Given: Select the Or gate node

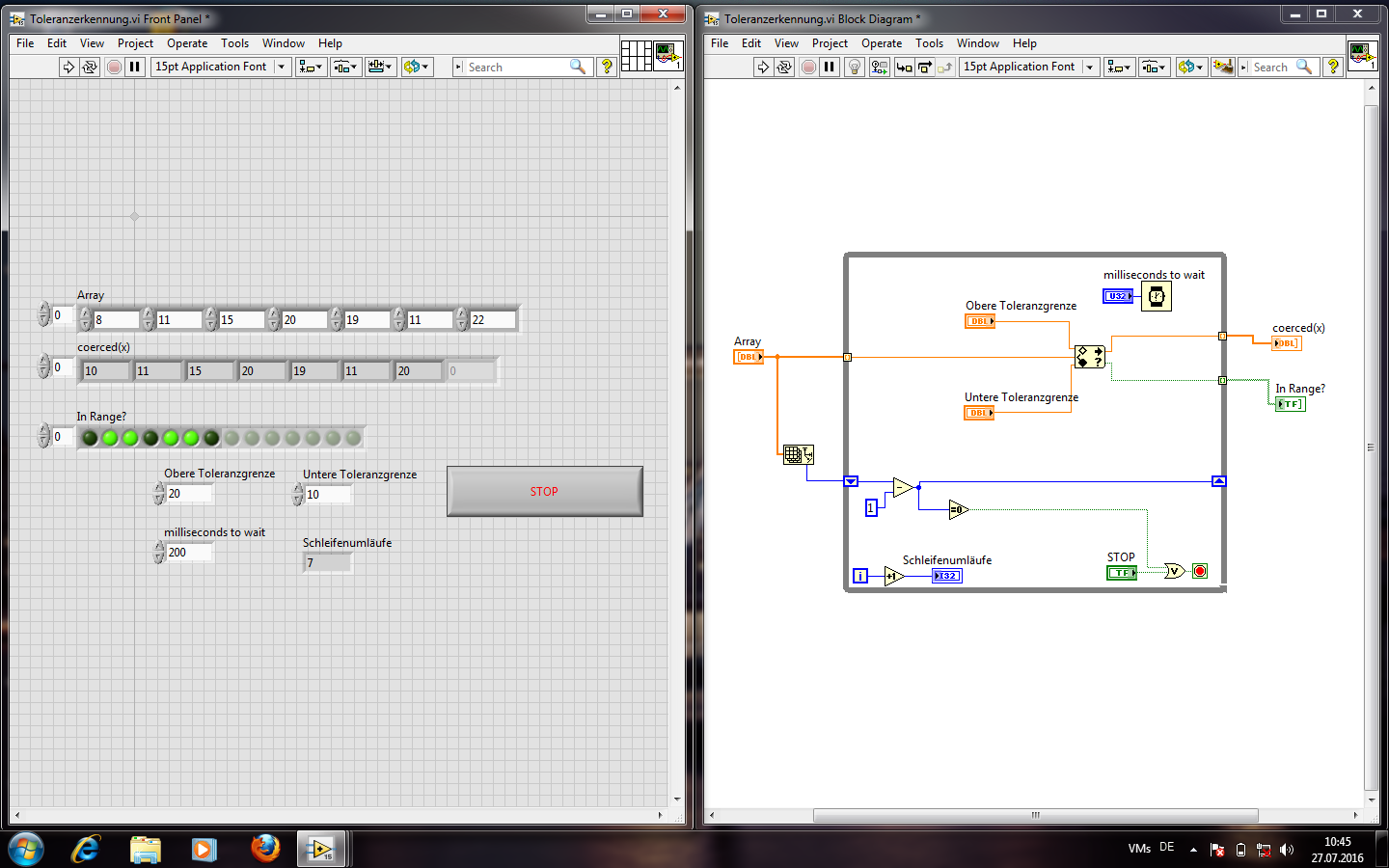Looking at the screenshot, I should (x=1174, y=571).
